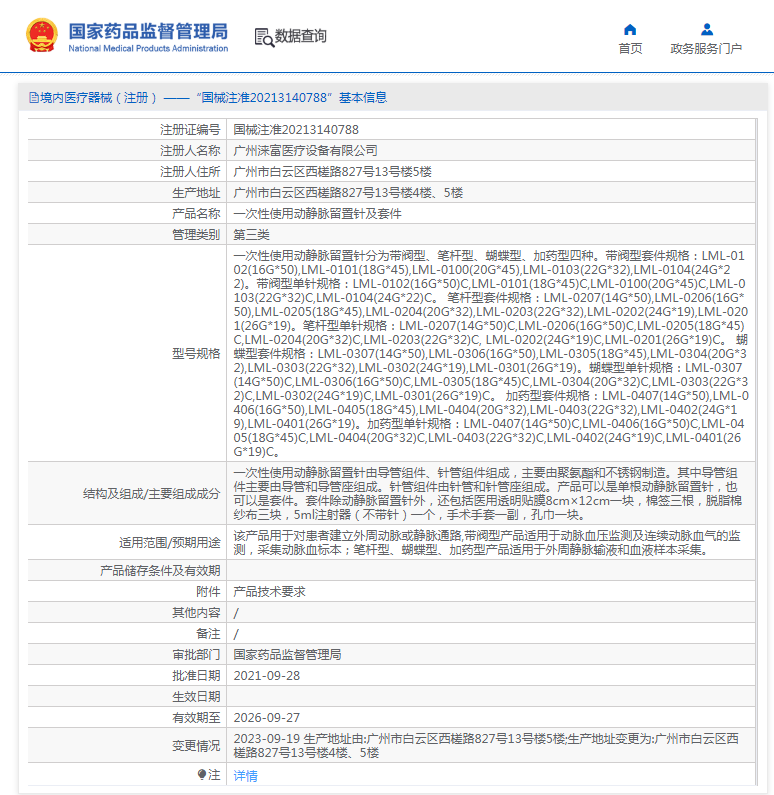Viewport: 774px width, 795px height.
Task: Select approval date 2021-09-28
Action: click(267, 676)
